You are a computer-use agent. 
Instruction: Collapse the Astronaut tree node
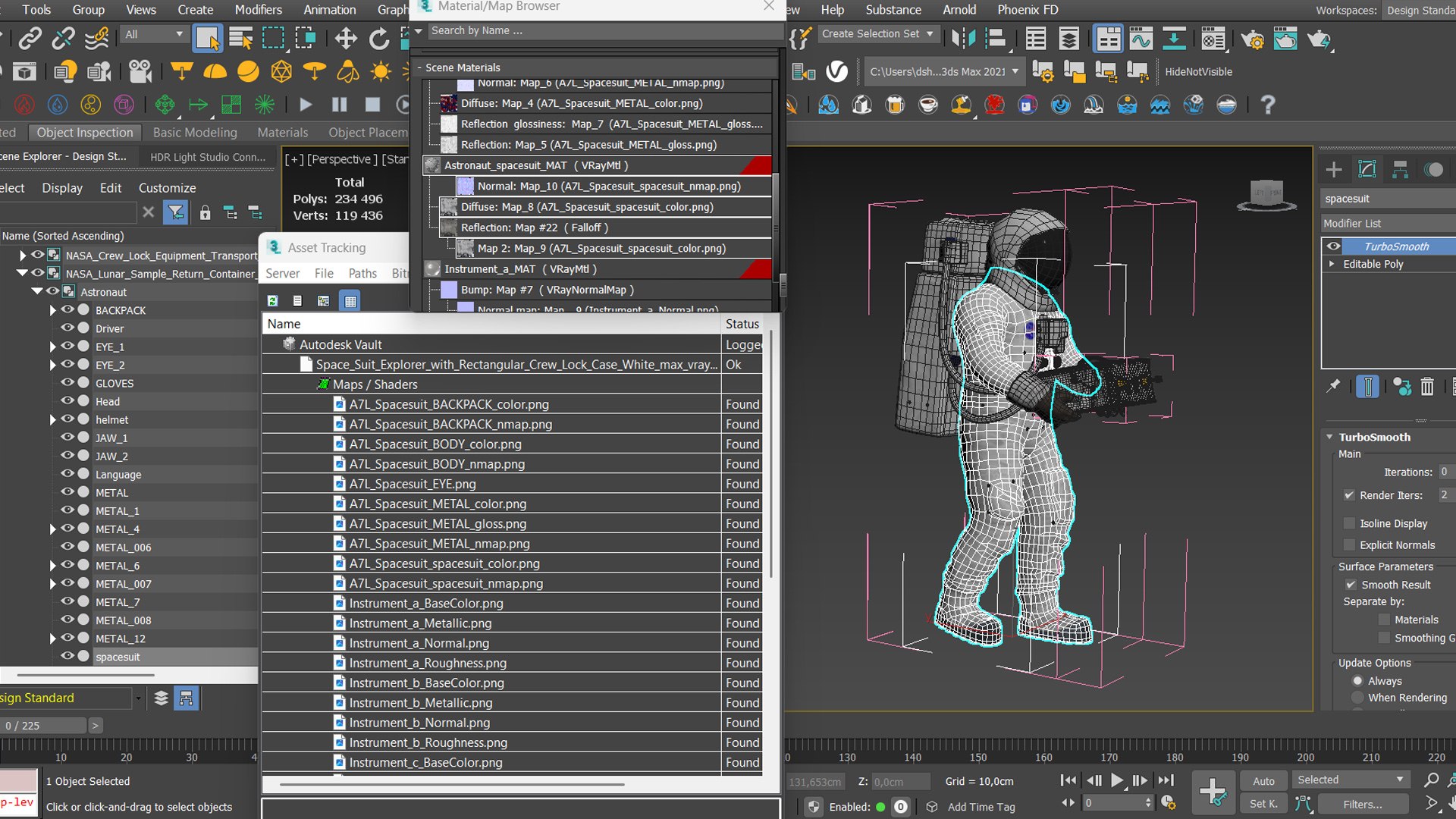tap(37, 291)
